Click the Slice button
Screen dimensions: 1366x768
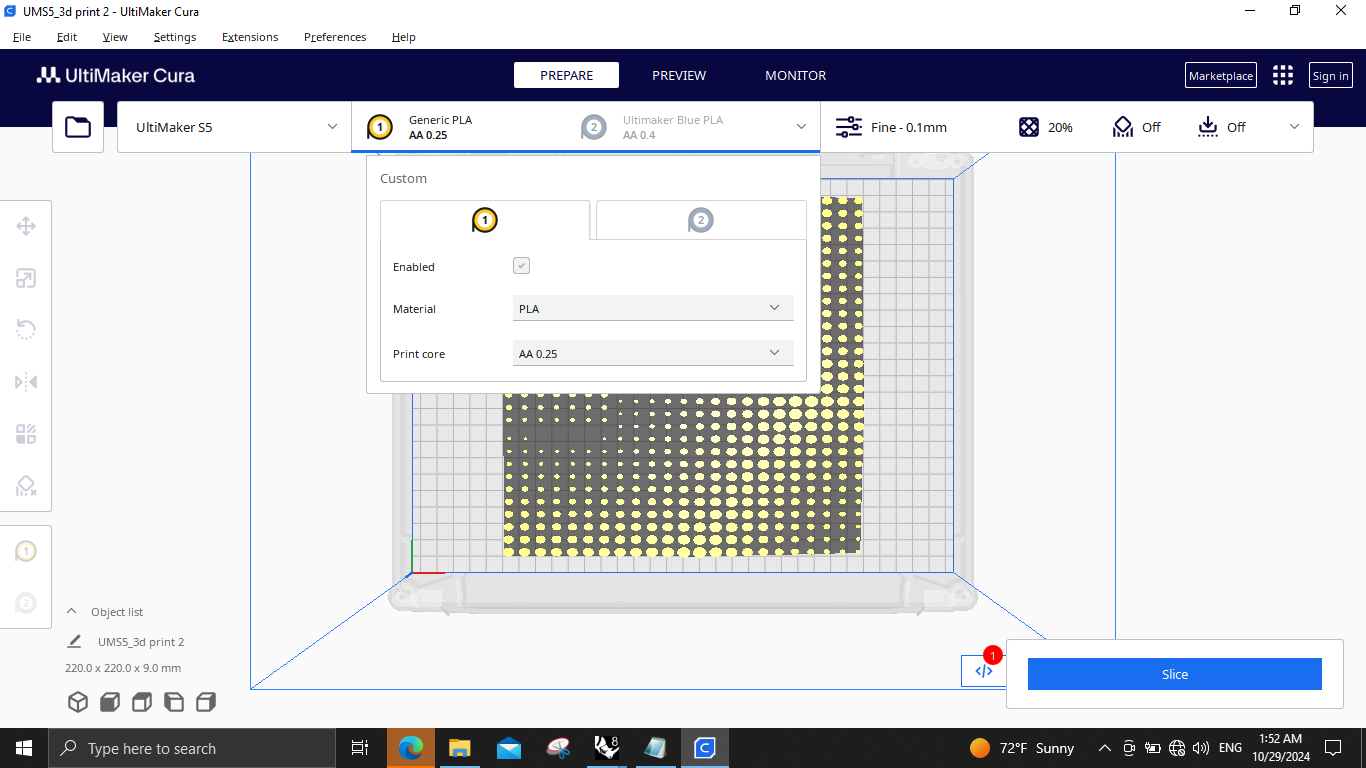(1175, 674)
